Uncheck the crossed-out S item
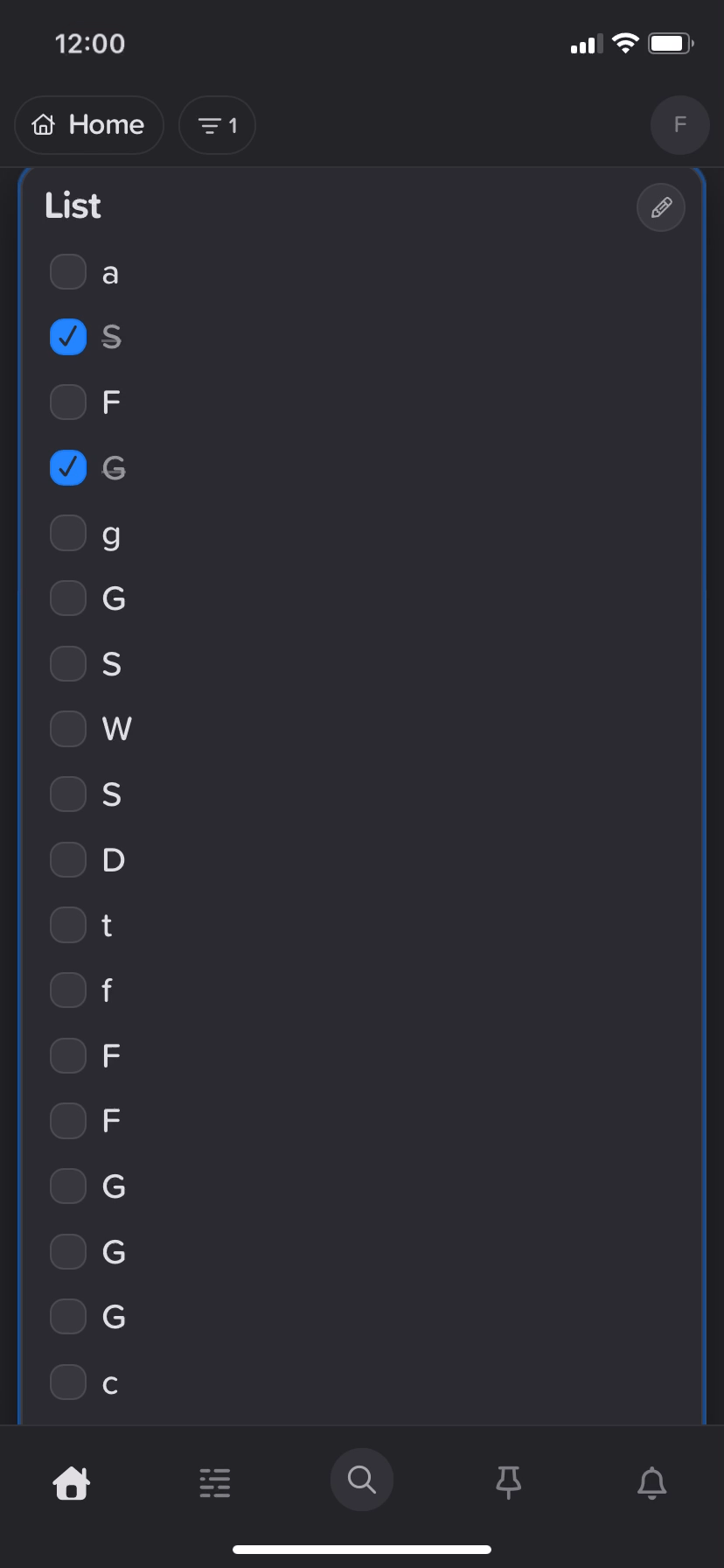The height and width of the screenshot is (1568, 724). coord(68,337)
